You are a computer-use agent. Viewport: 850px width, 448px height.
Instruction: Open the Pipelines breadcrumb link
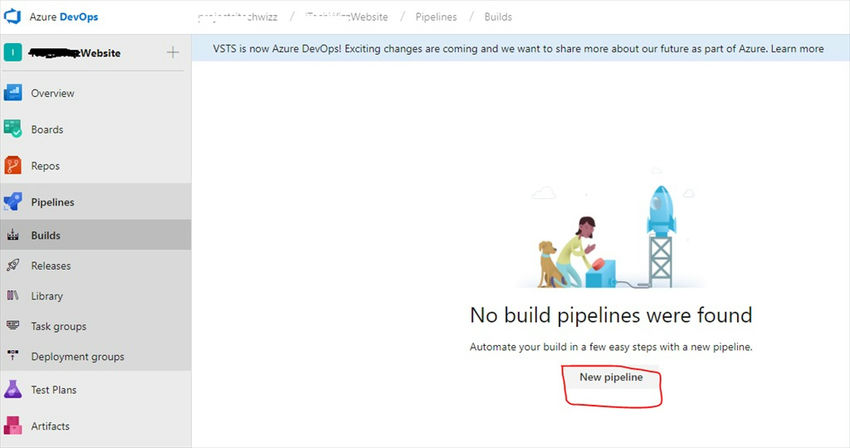(436, 17)
